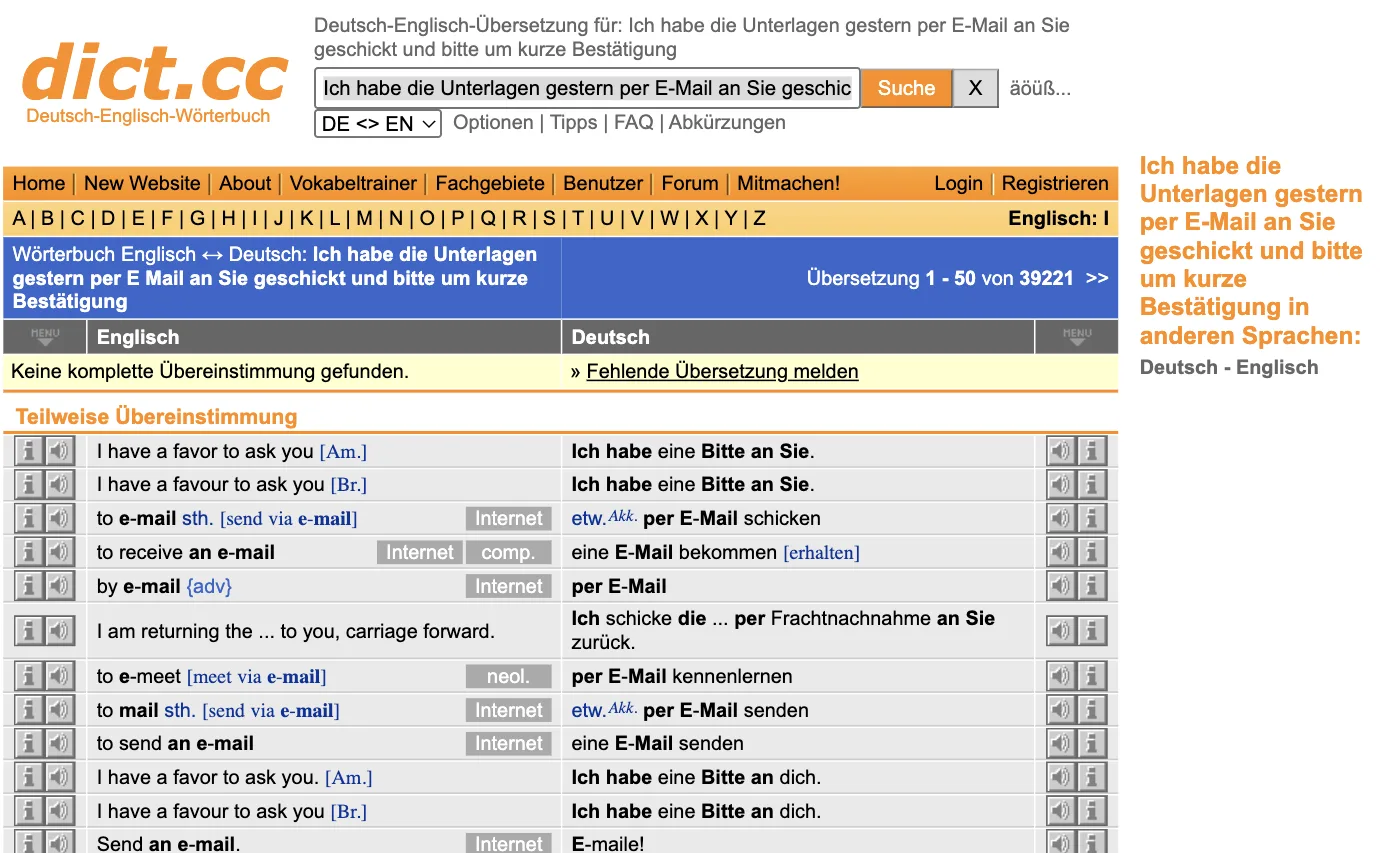
Task: Open the DE <> EN language dropdown
Action: [x=378, y=124]
